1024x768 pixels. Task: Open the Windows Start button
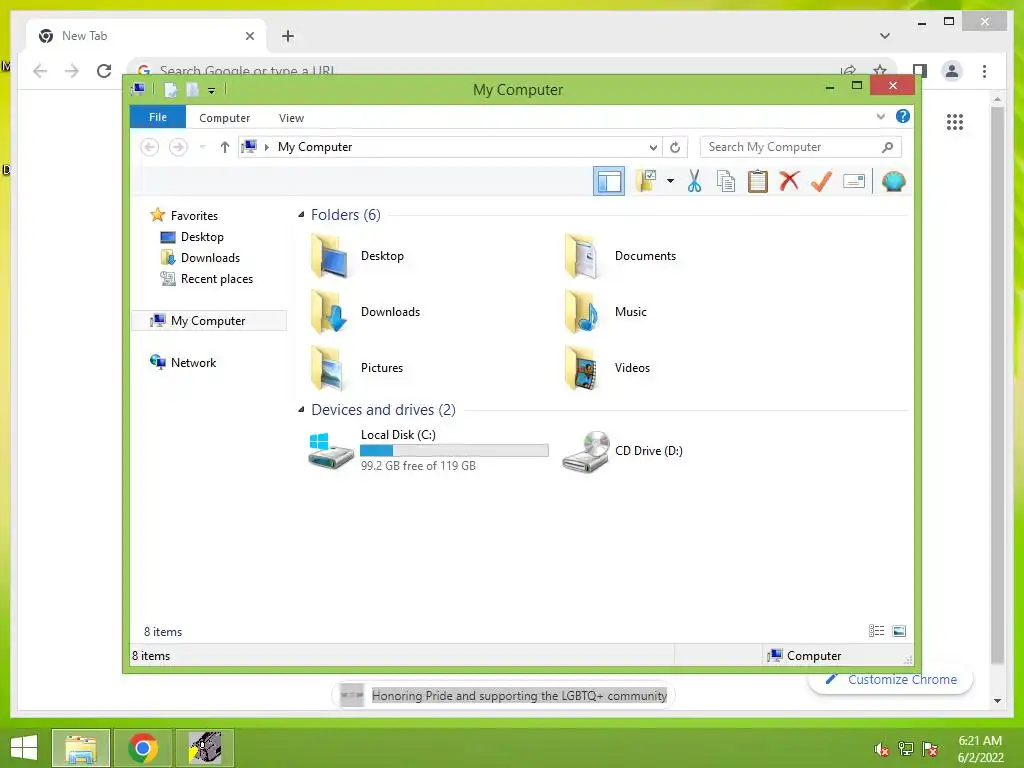click(24, 748)
